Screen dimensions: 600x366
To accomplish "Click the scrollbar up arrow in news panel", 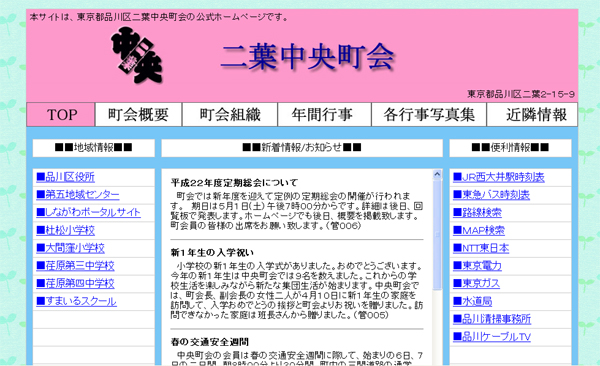I will (437, 175).
